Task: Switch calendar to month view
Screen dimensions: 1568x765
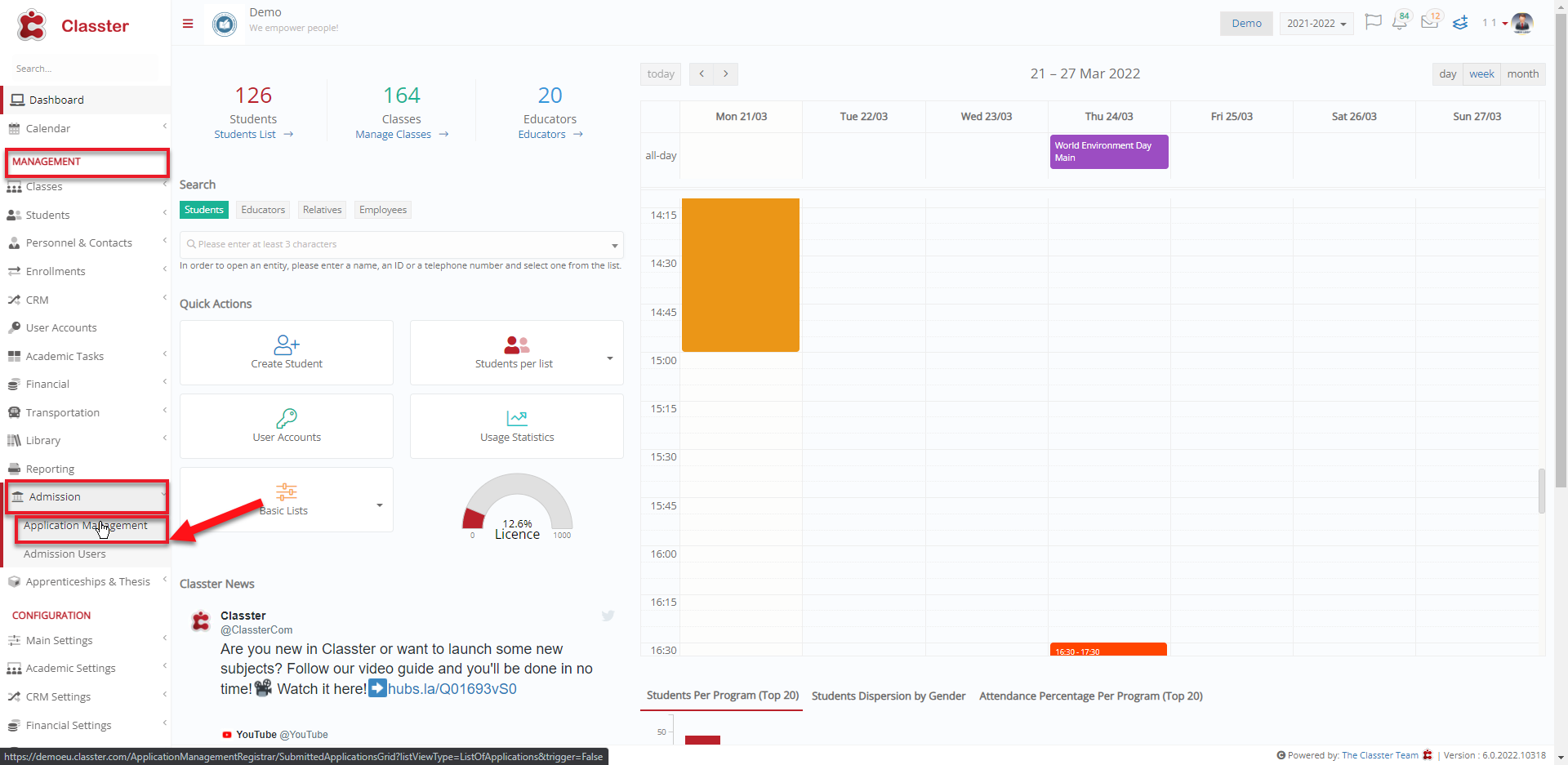Action: tap(1523, 73)
